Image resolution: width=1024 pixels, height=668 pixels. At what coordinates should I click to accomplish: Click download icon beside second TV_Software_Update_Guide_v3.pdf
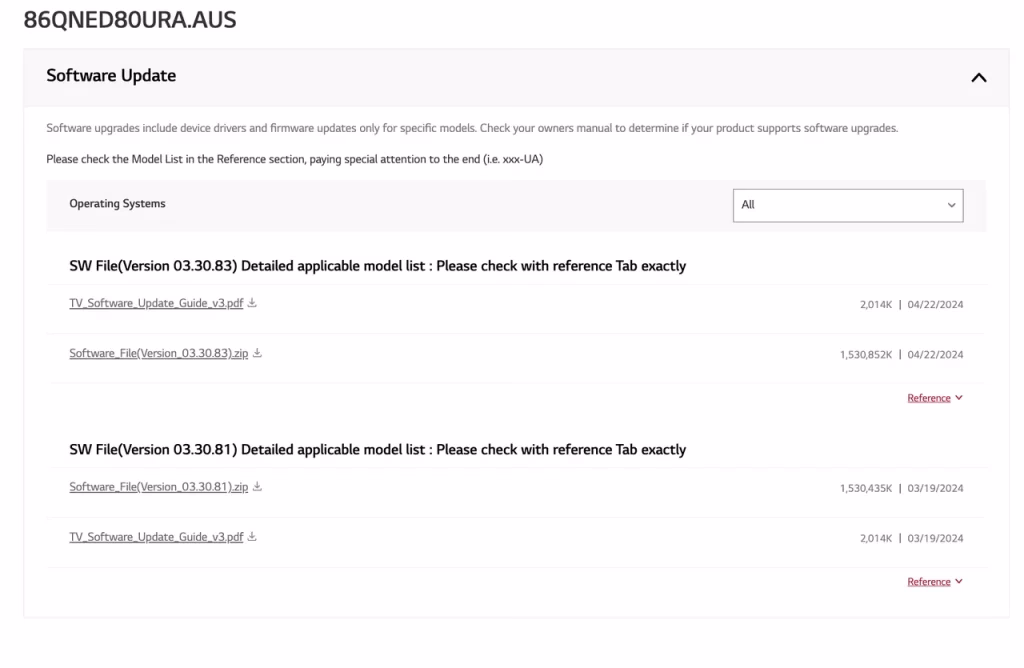[x=250, y=537]
